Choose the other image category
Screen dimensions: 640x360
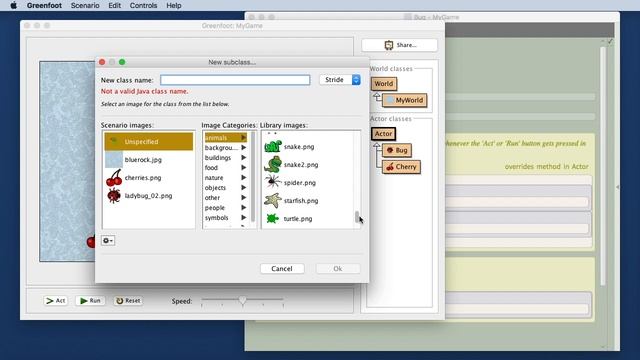click(226, 198)
